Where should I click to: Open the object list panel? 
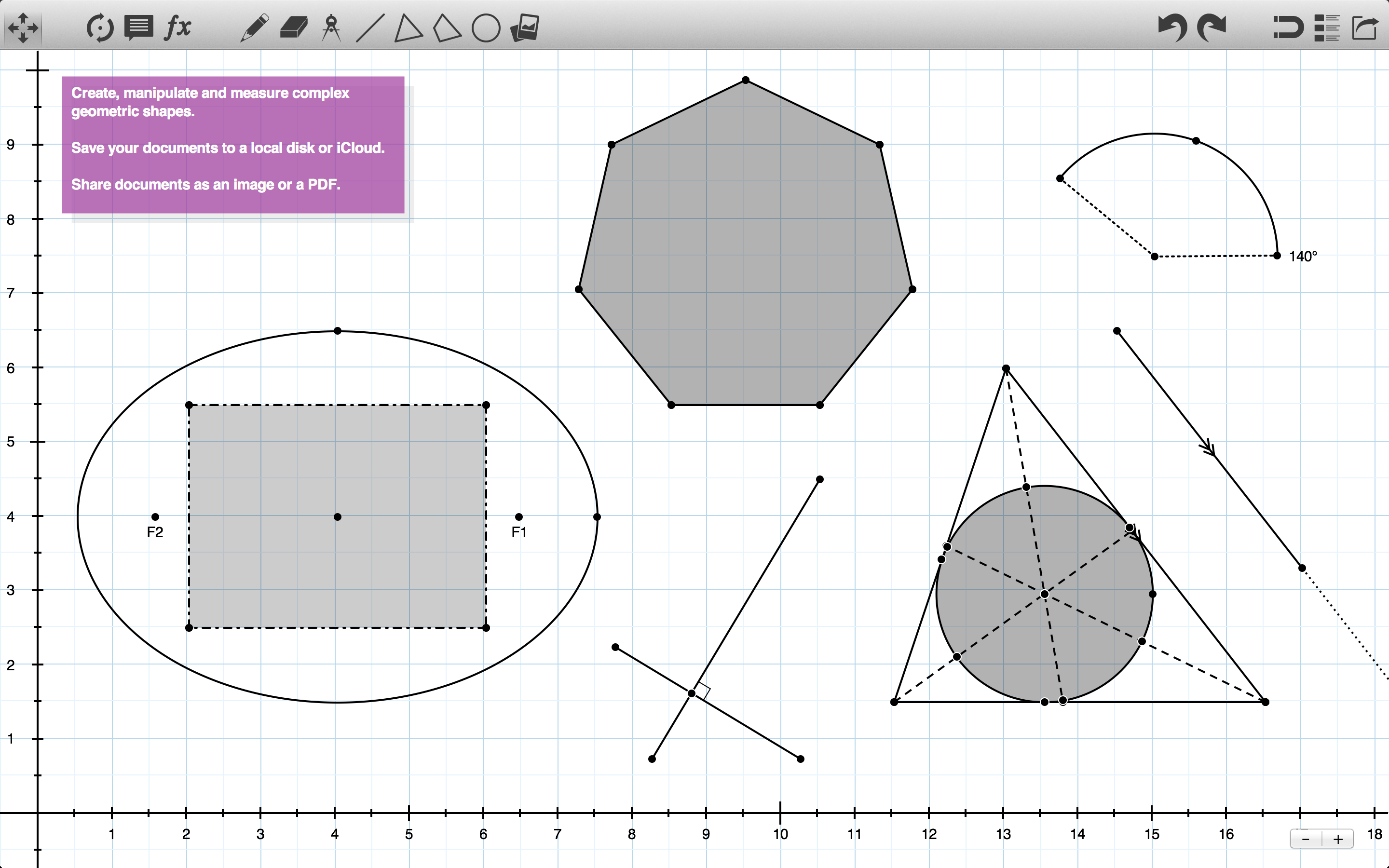pos(1326,27)
